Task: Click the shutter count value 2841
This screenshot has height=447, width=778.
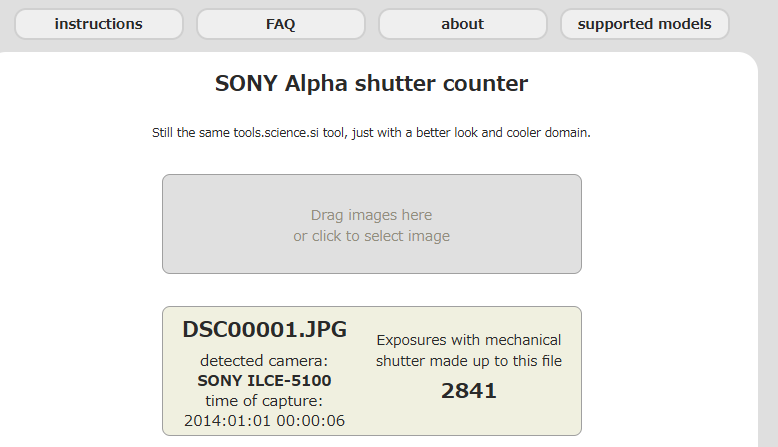Action: [469, 391]
